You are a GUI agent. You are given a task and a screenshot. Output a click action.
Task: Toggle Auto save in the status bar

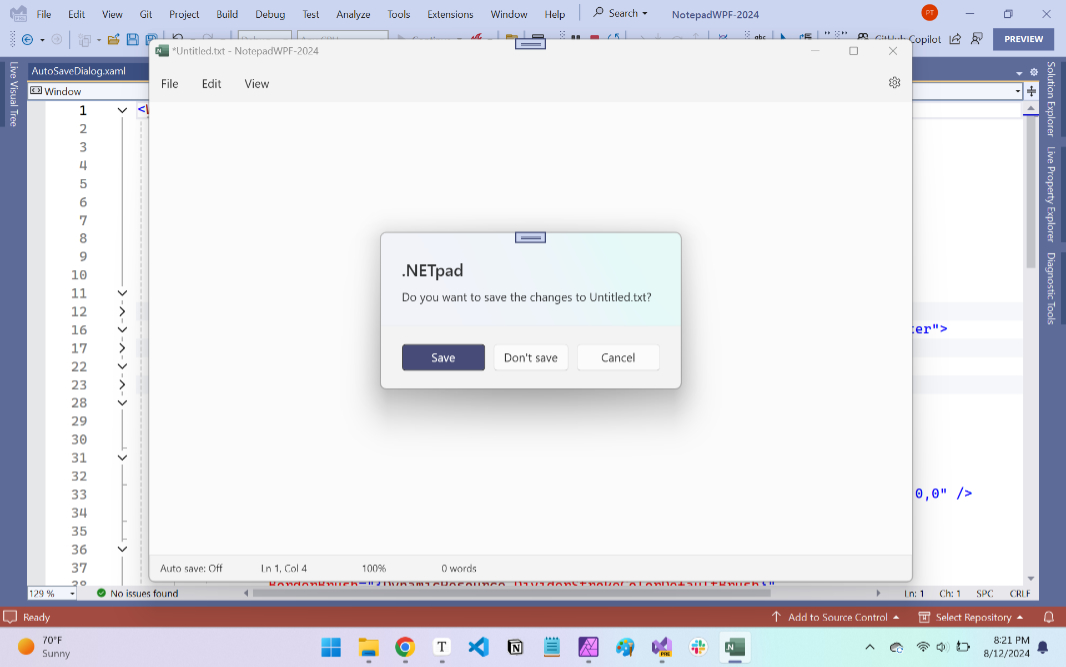(191, 568)
